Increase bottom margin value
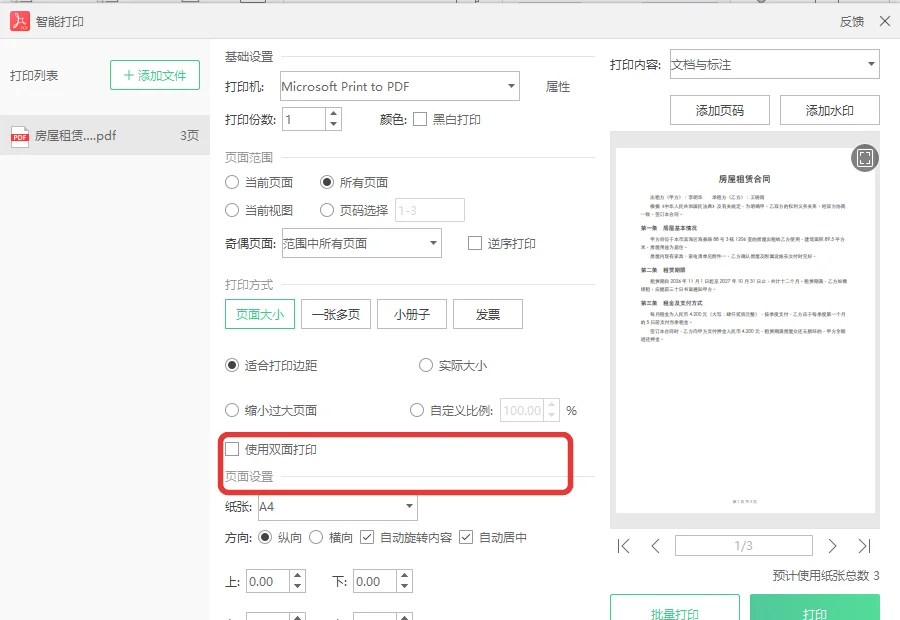The image size is (900, 620). [405, 575]
